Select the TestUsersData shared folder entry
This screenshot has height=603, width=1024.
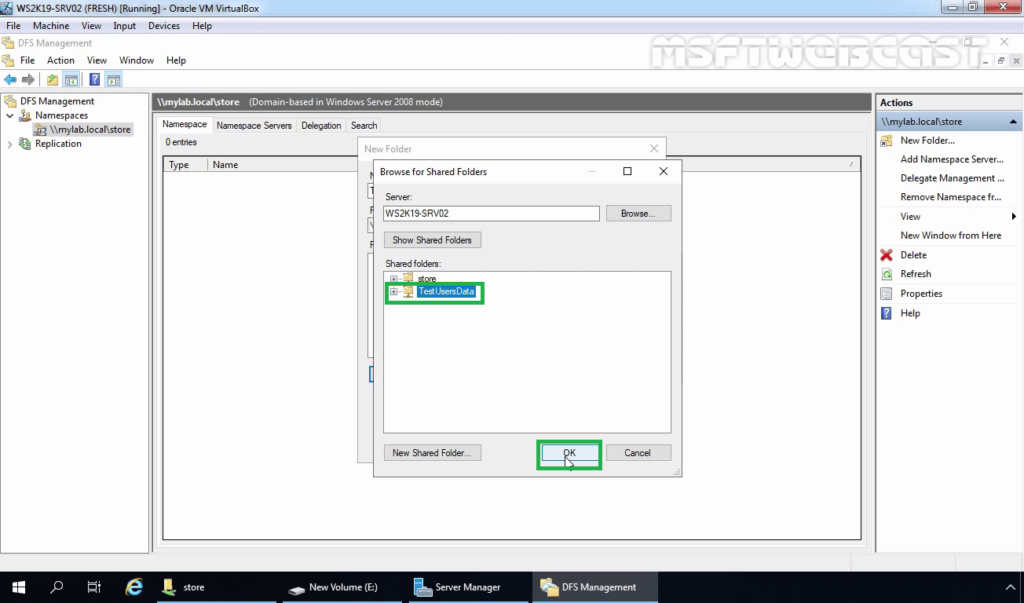(x=446, y=291)
